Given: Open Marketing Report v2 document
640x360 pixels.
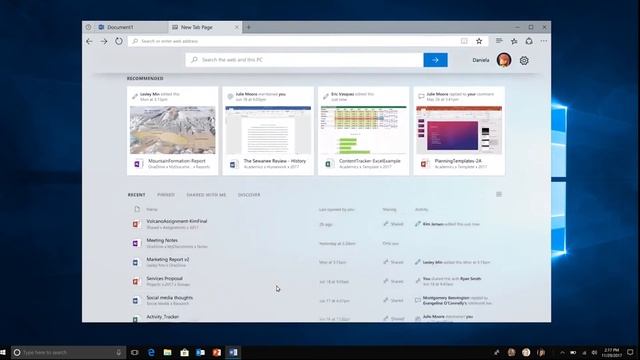Looking at the screenshot, I should click(x=168, y=260).
